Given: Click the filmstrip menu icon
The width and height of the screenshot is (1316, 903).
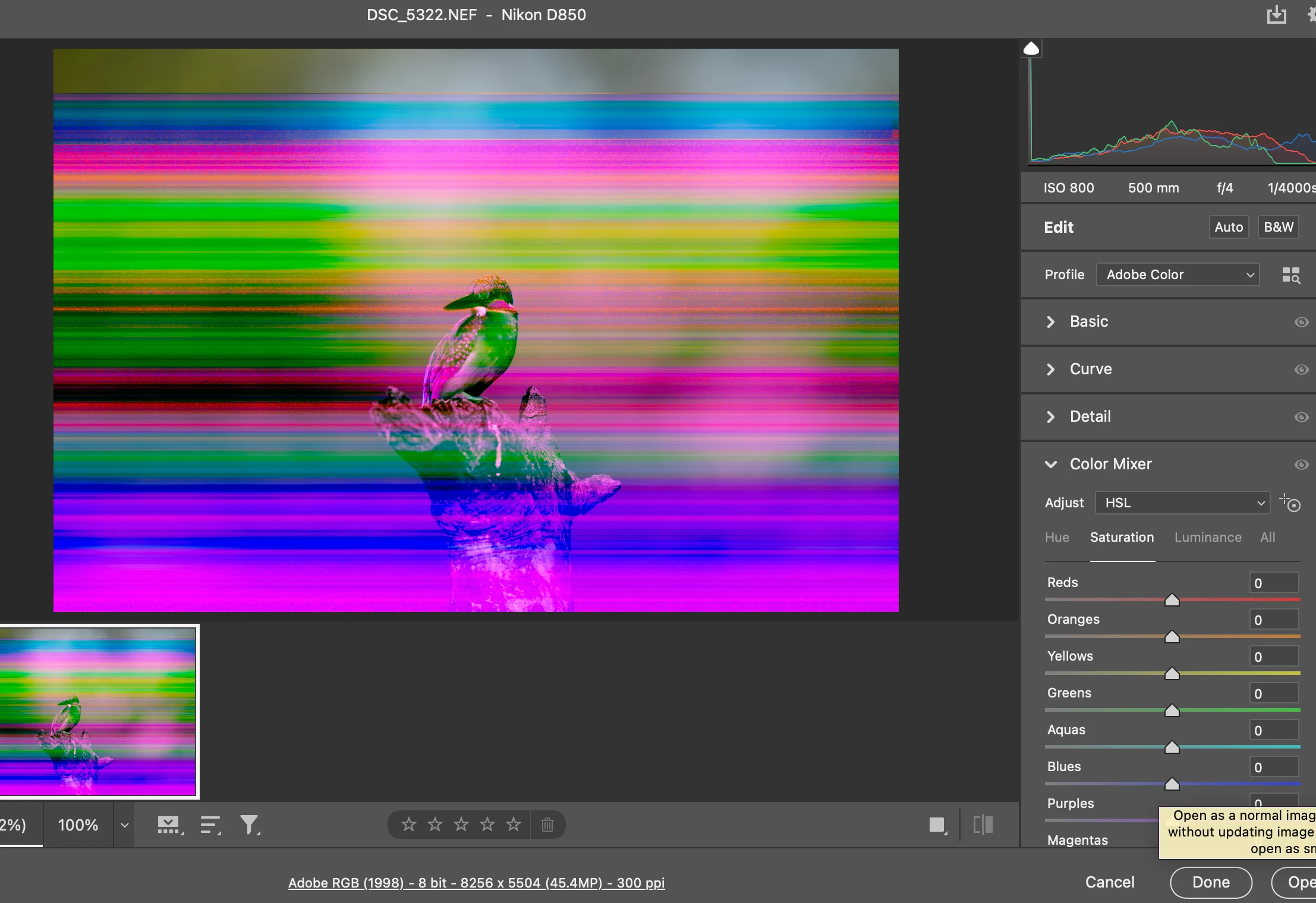Looking at the screenshot, I should point(169,825).
